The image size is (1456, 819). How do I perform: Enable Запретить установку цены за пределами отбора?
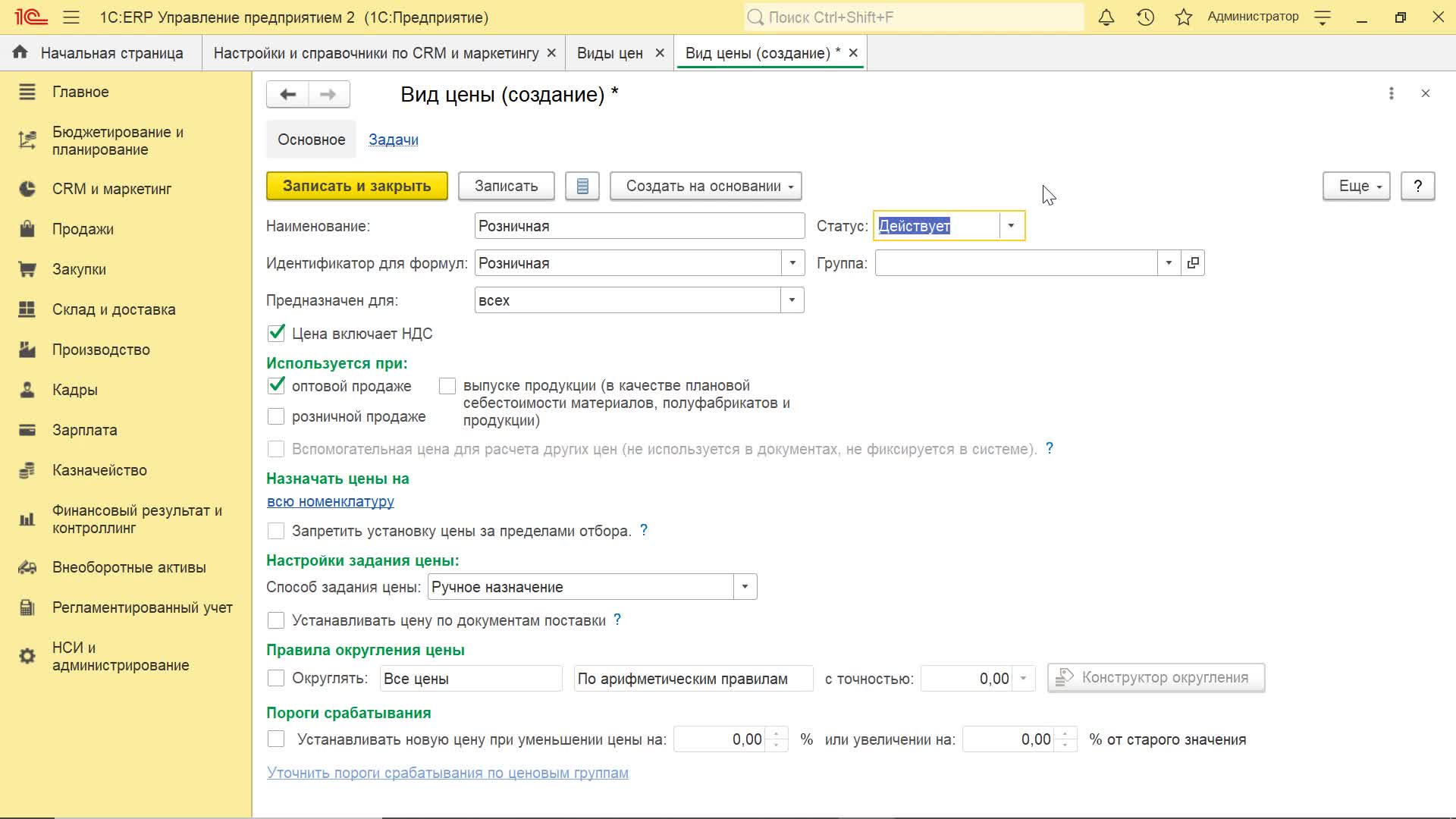pos(276,531)
